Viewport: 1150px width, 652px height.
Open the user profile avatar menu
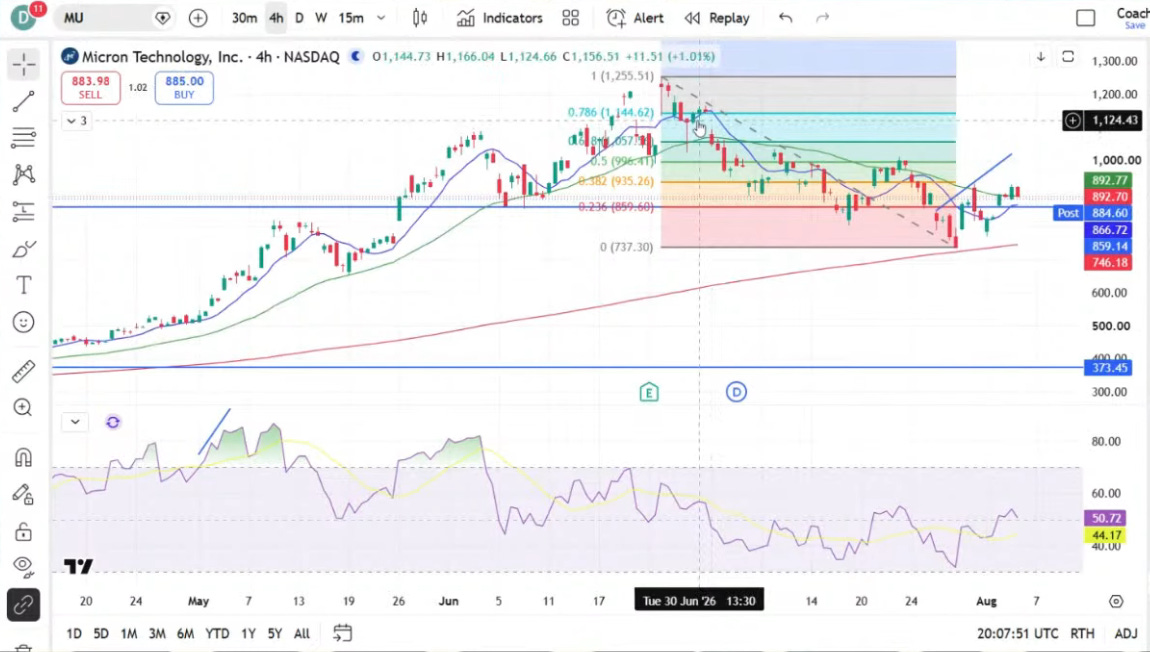click(24, 18)
